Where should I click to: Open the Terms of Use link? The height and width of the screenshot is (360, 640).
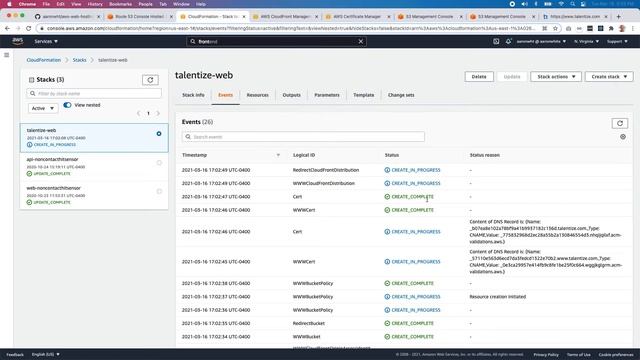(578, 355)
